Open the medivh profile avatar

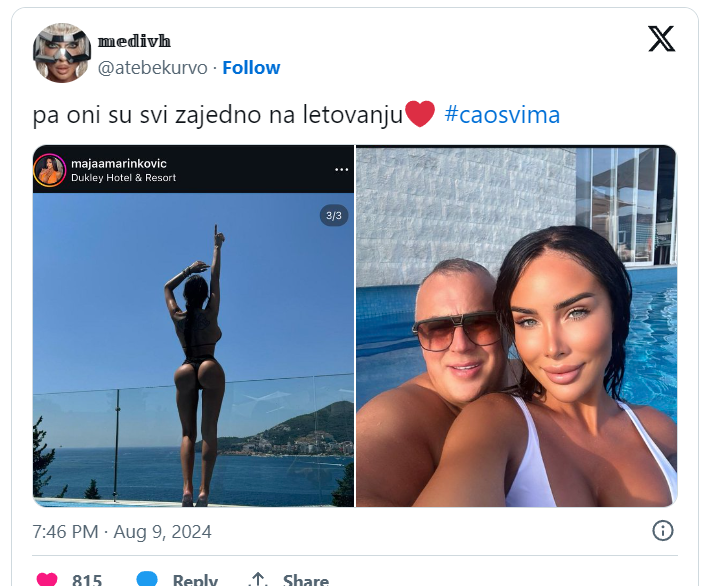click(62, 53)
